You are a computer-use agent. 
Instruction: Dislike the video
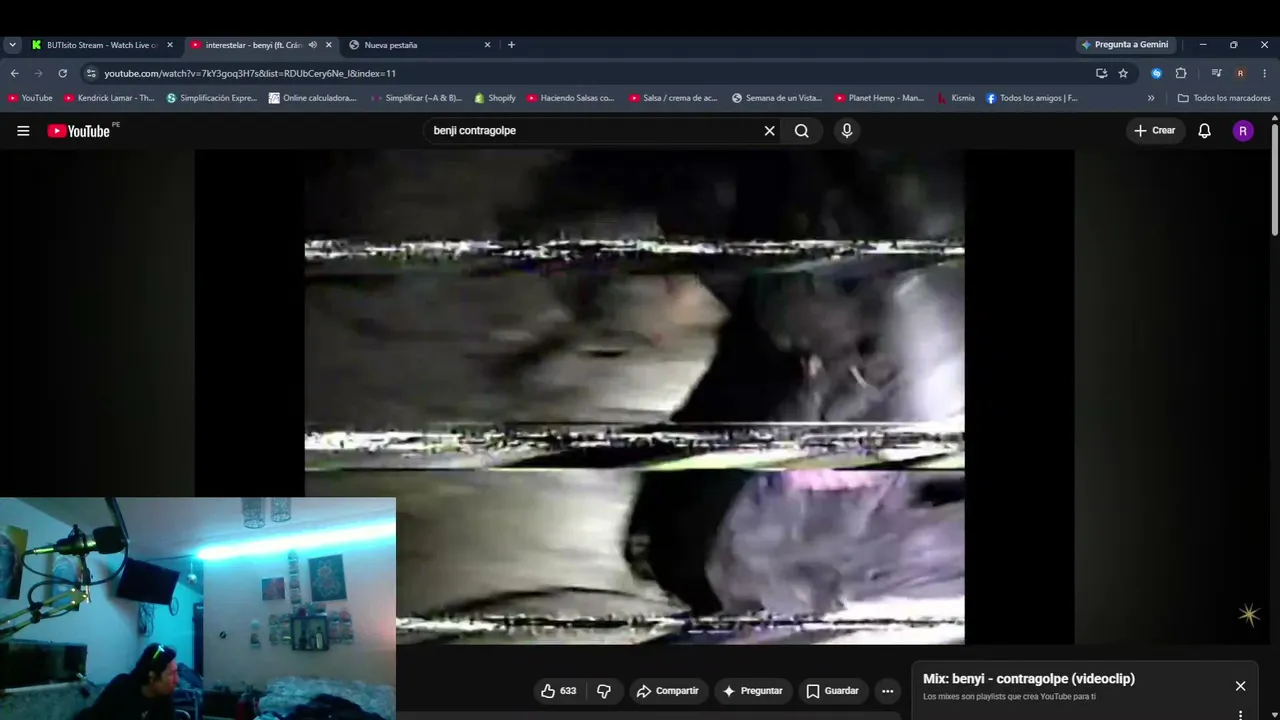tap(604, 691)
